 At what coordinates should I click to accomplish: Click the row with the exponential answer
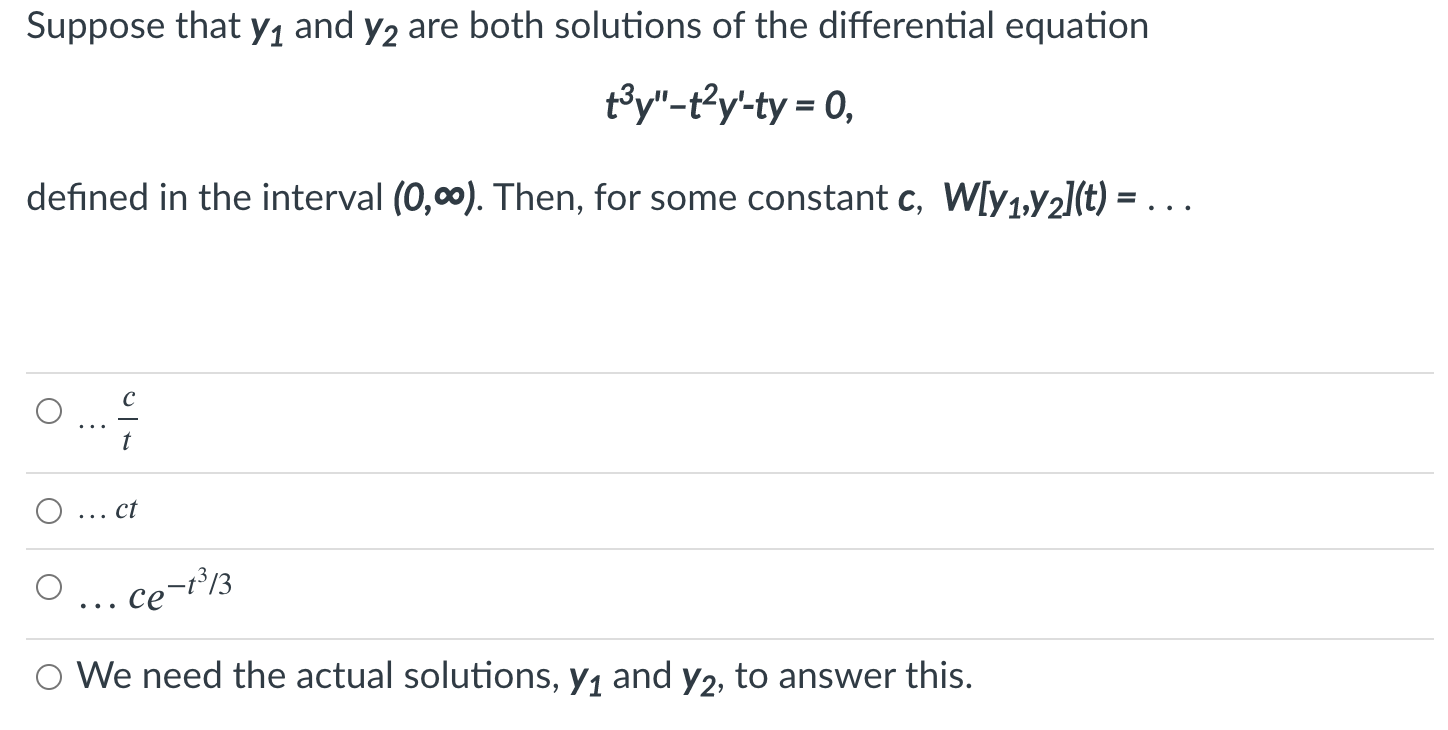(700, 590)
